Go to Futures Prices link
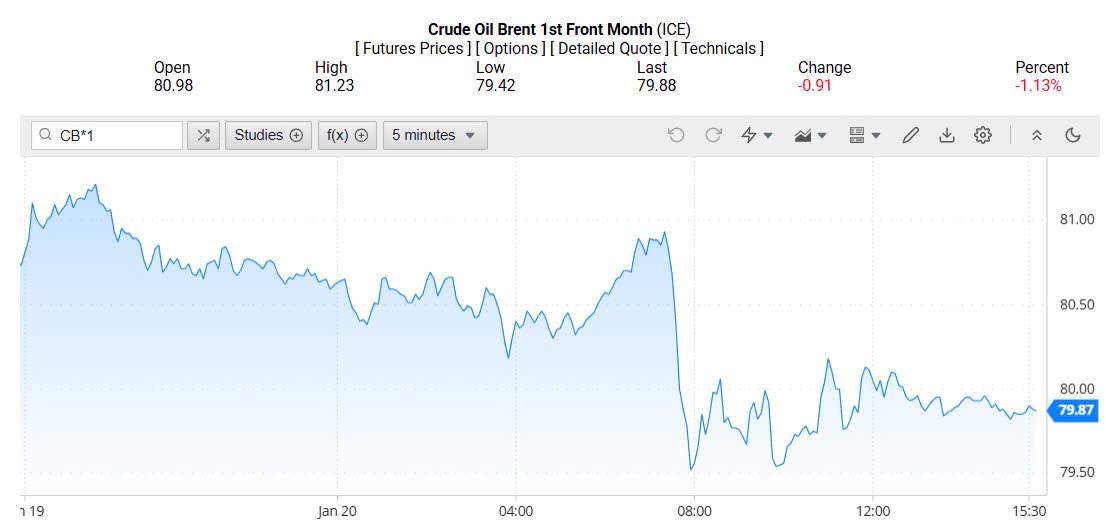The image size is (1106, 522). (x=413, y=48)
